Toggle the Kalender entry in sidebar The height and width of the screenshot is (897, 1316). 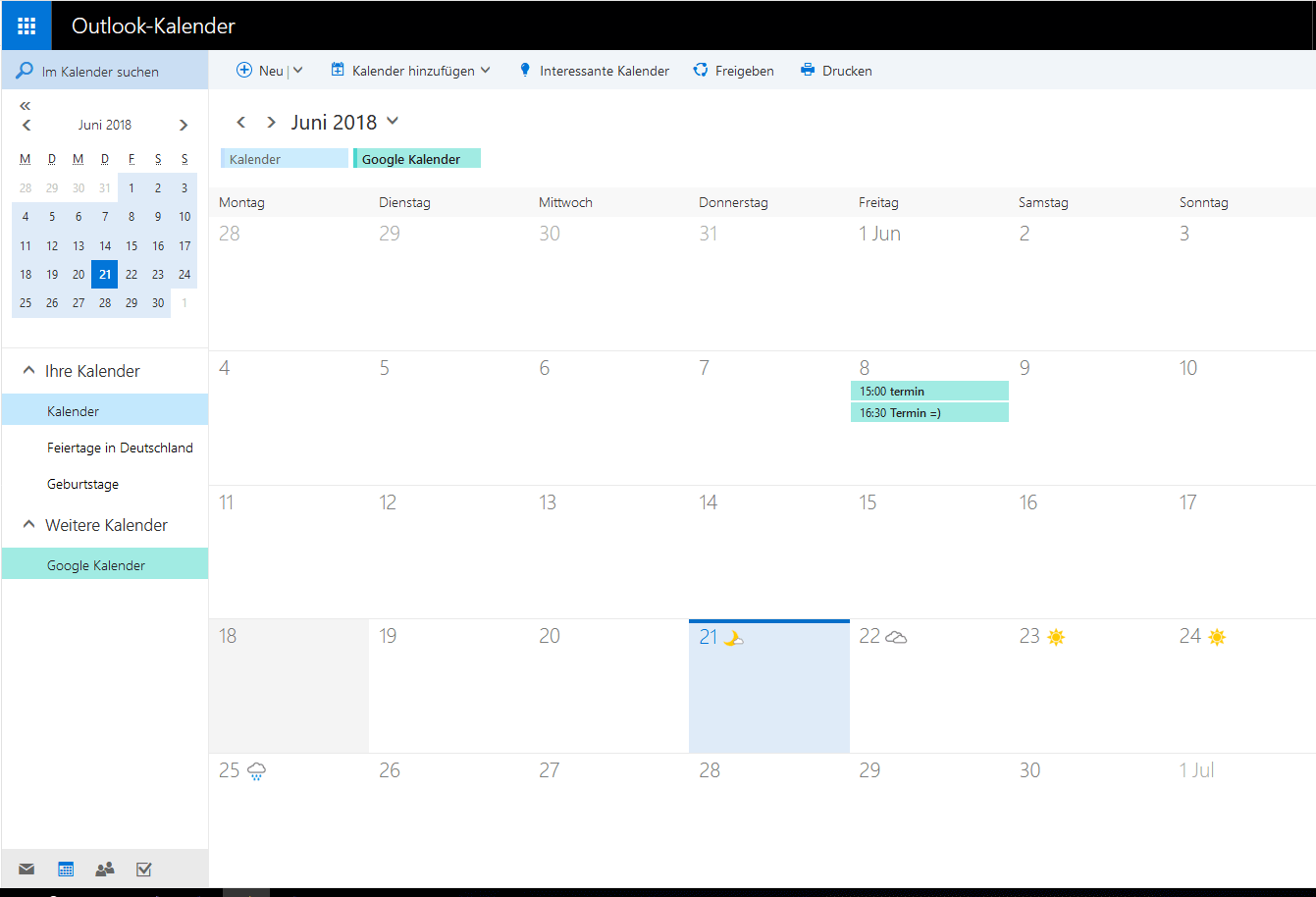(105, 410)
